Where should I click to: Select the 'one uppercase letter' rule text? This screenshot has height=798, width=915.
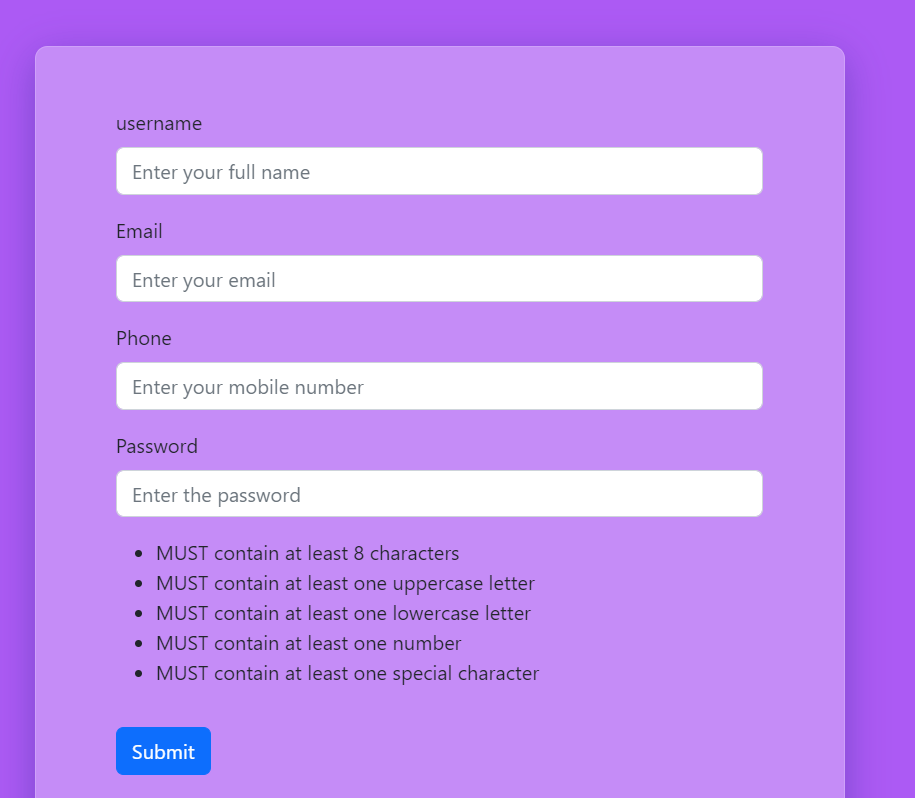point(444,583)
